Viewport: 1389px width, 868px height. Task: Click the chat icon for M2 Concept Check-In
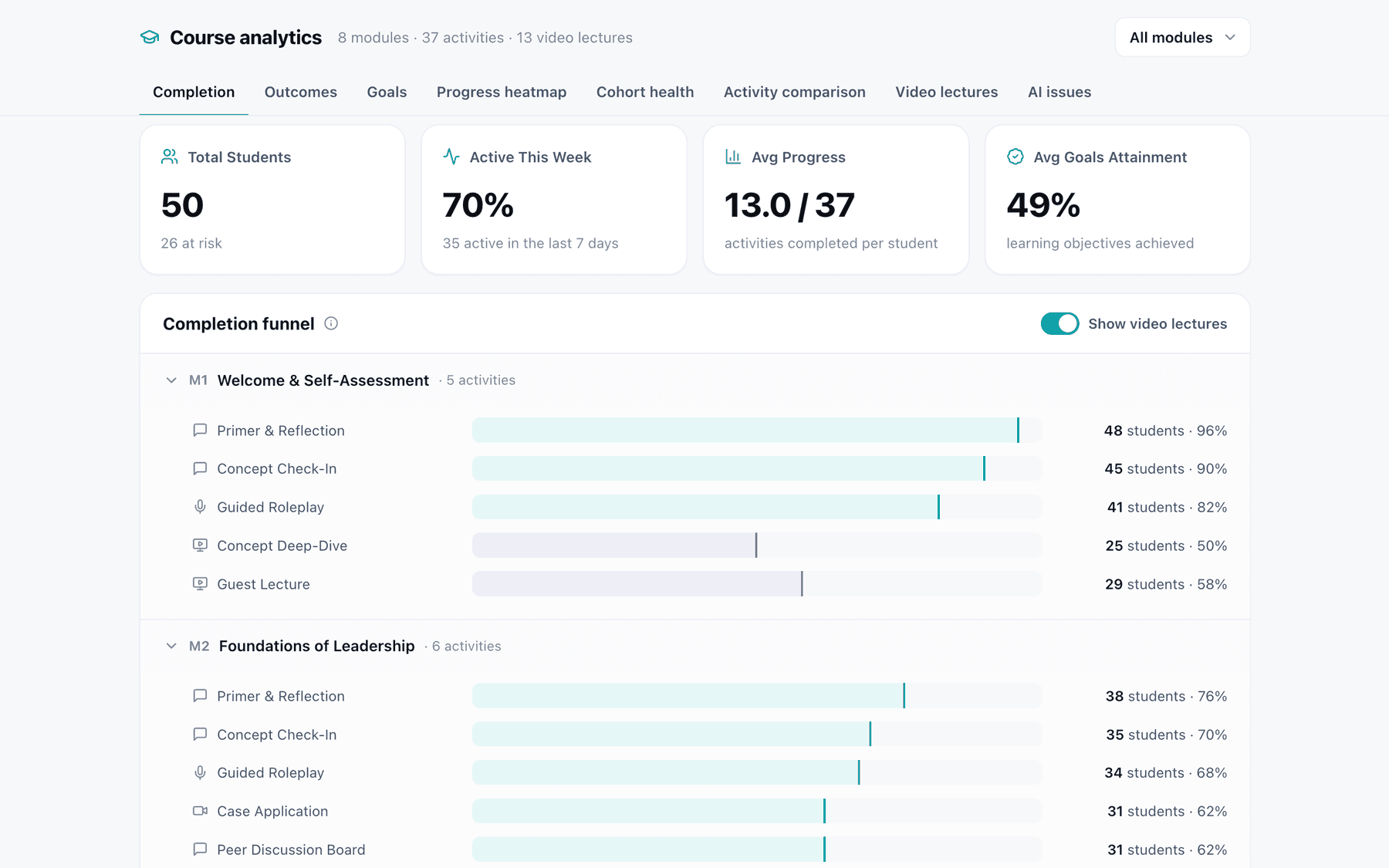coord(200,734)
